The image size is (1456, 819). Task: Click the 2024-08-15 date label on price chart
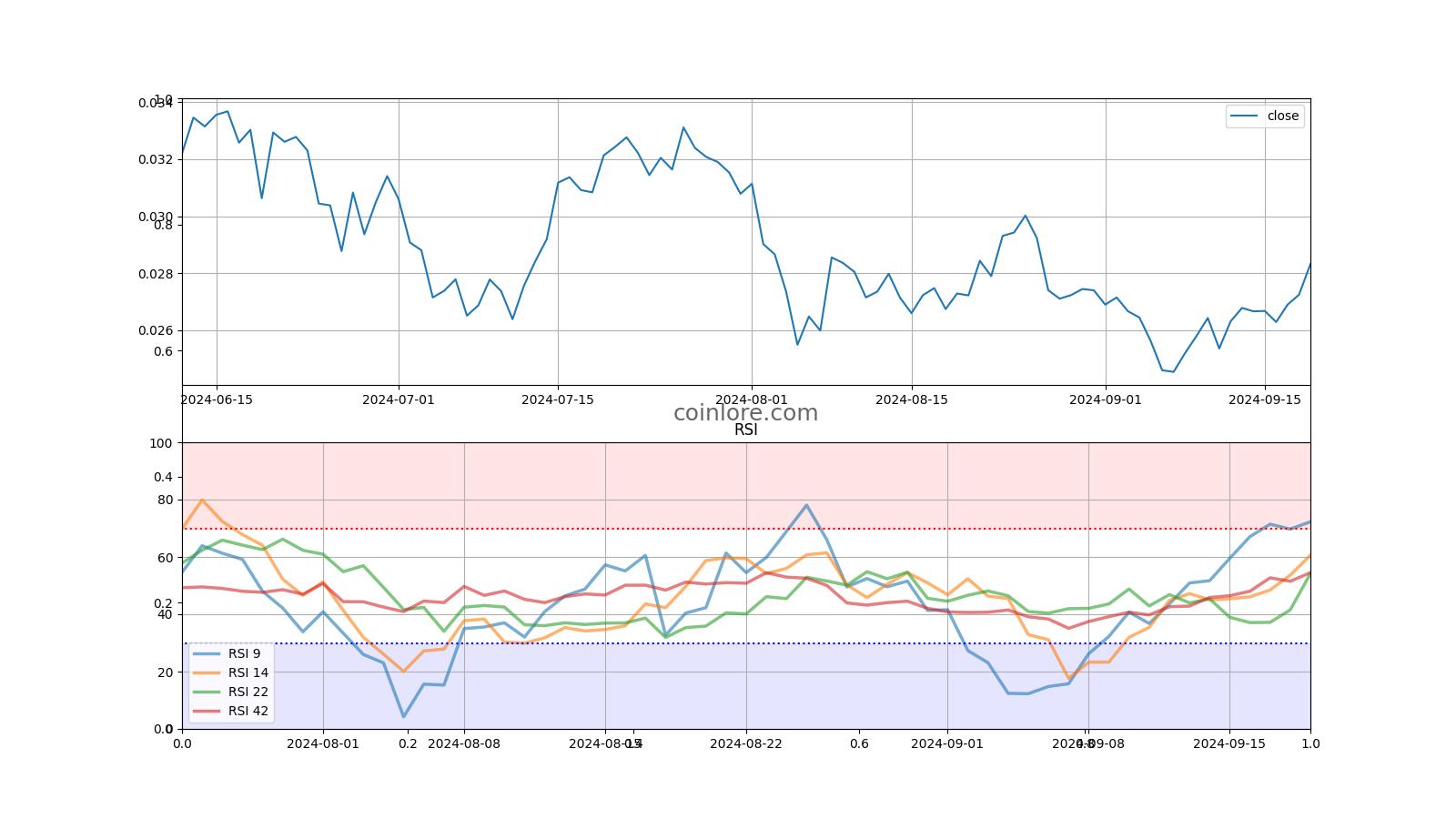pos(912,399)
